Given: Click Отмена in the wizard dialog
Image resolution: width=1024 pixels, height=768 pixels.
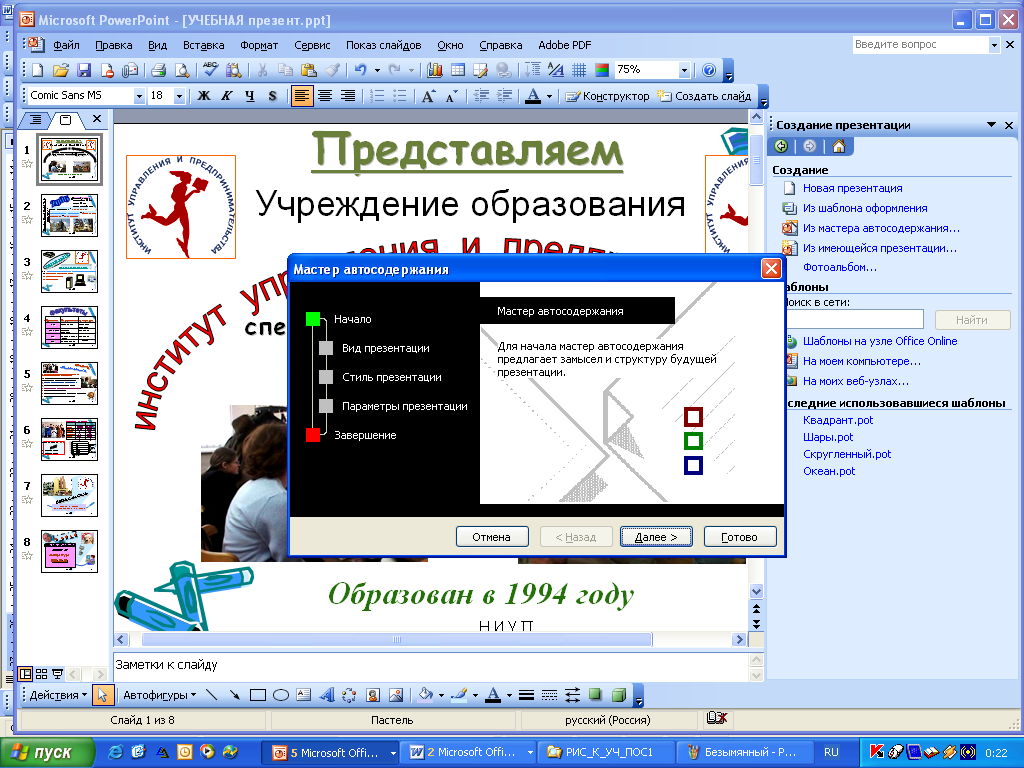Looking at the screenshot, I should pos(492,537).
